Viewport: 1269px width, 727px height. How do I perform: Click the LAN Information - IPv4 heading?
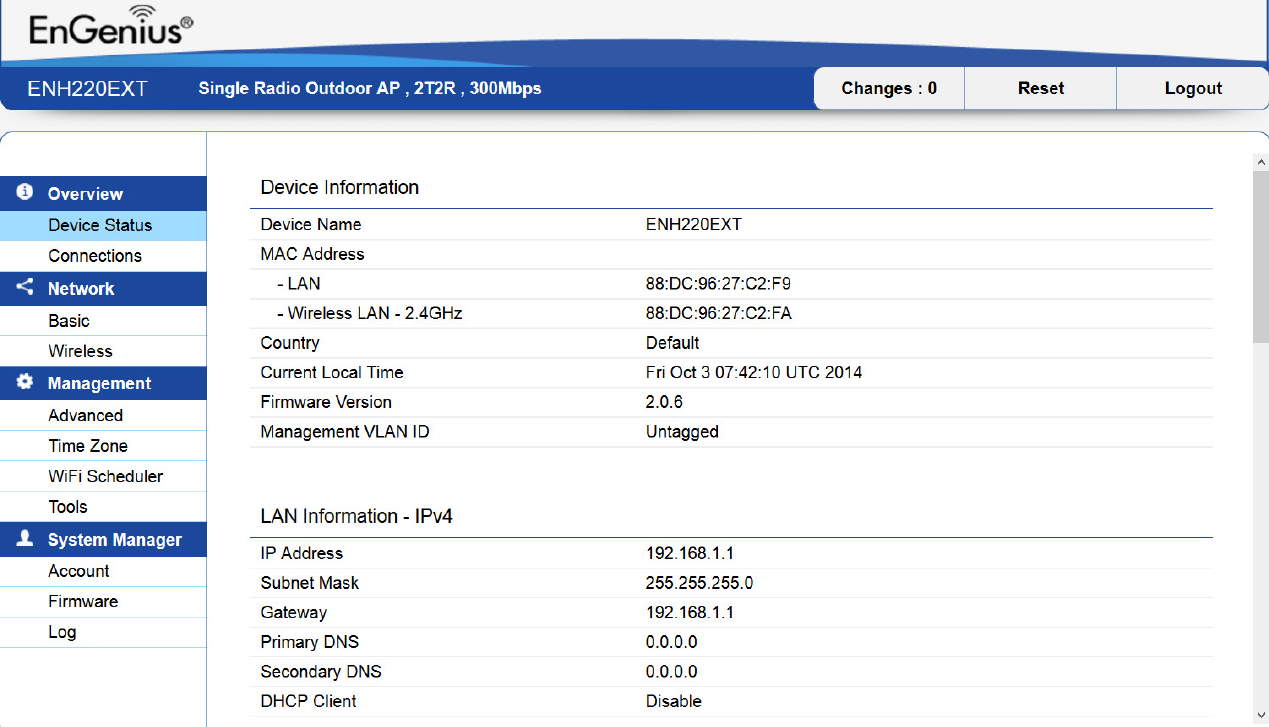pos(357,516)
